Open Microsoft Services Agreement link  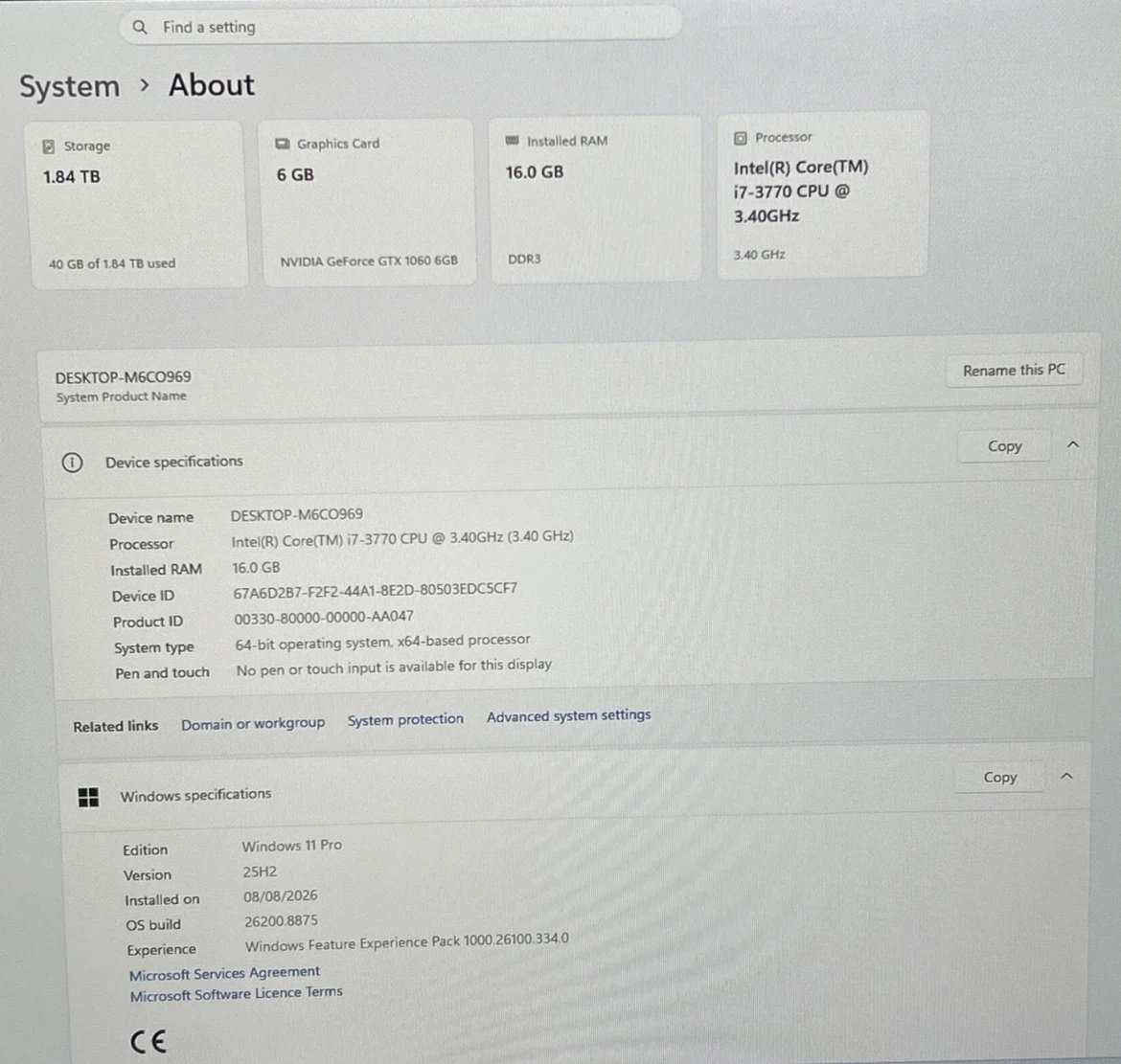(224, 973)
